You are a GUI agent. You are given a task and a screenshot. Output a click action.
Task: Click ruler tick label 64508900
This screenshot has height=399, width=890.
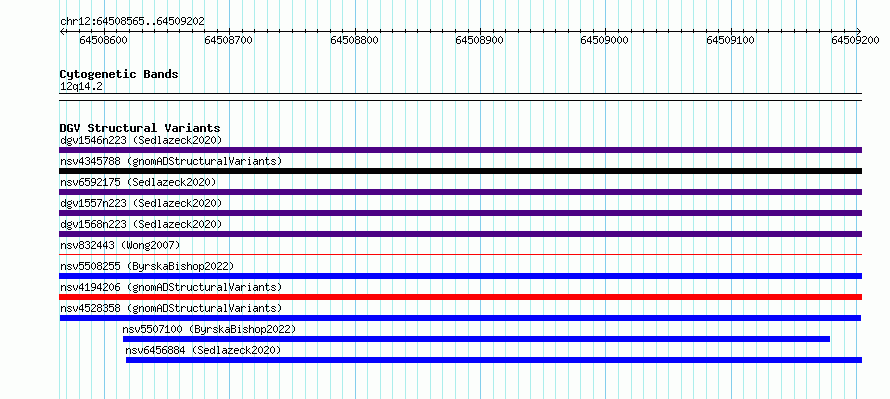480,40
